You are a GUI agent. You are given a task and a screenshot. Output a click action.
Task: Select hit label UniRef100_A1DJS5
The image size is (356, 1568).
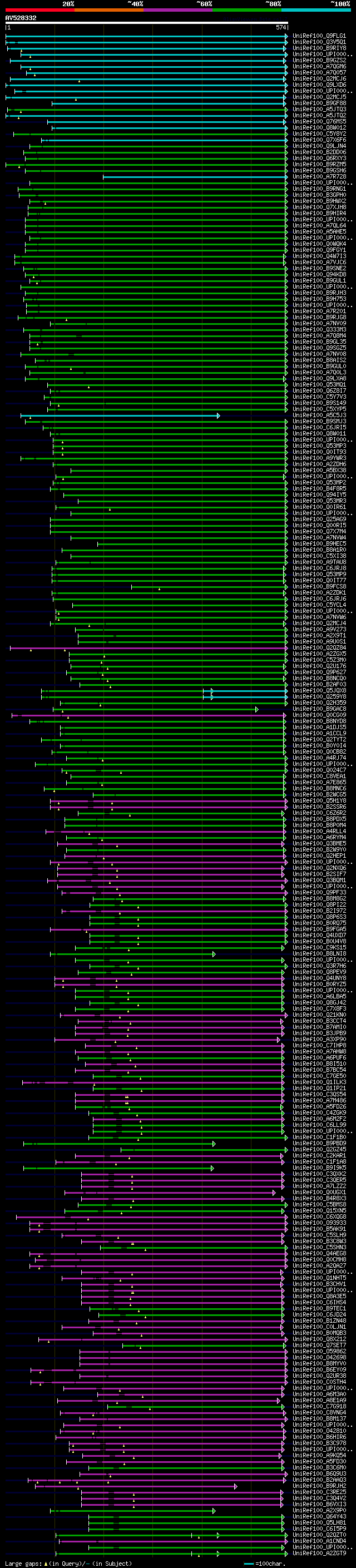[319, 728]
